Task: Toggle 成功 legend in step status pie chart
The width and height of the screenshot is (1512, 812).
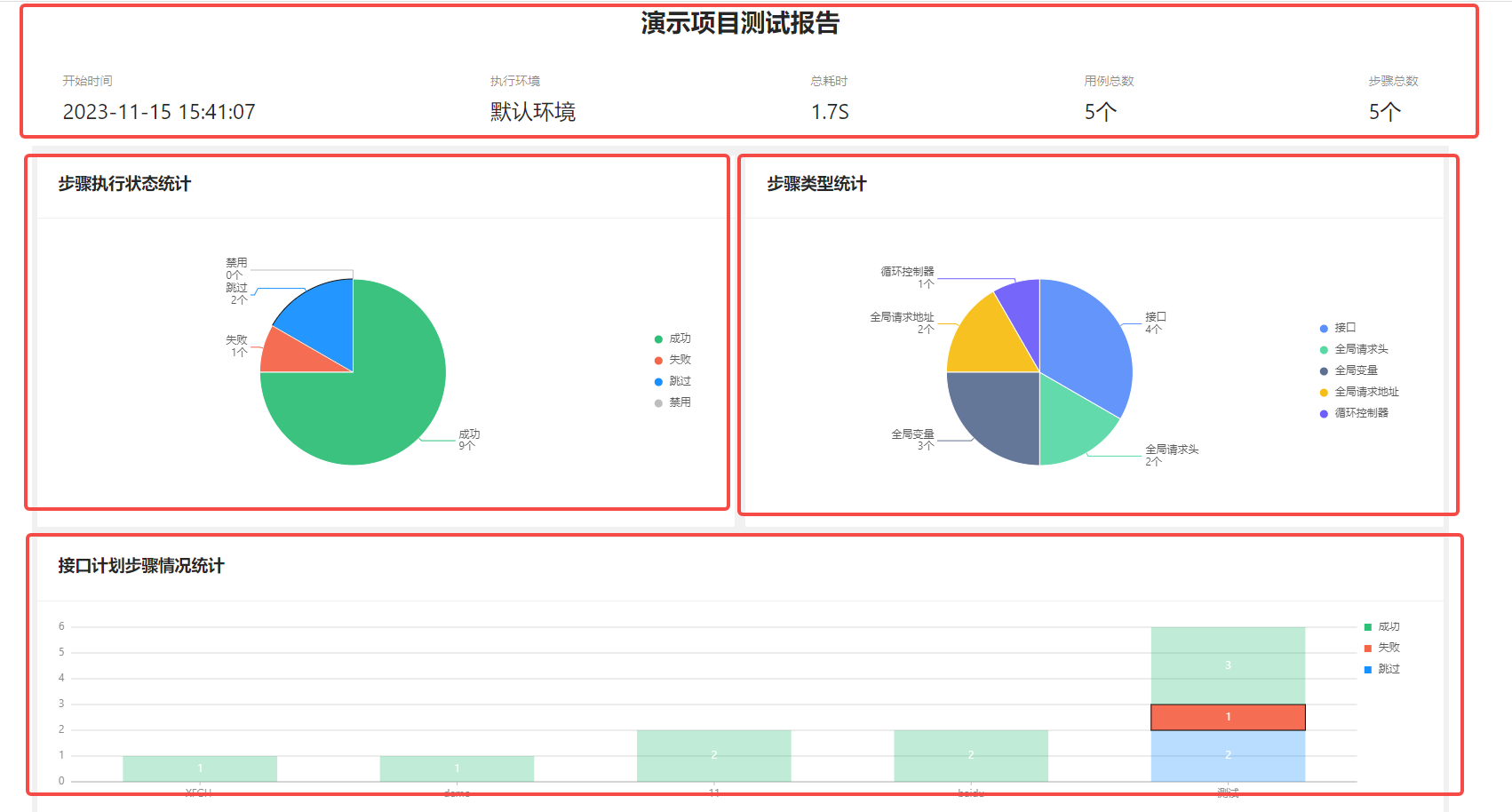Action: click(672, 338)
